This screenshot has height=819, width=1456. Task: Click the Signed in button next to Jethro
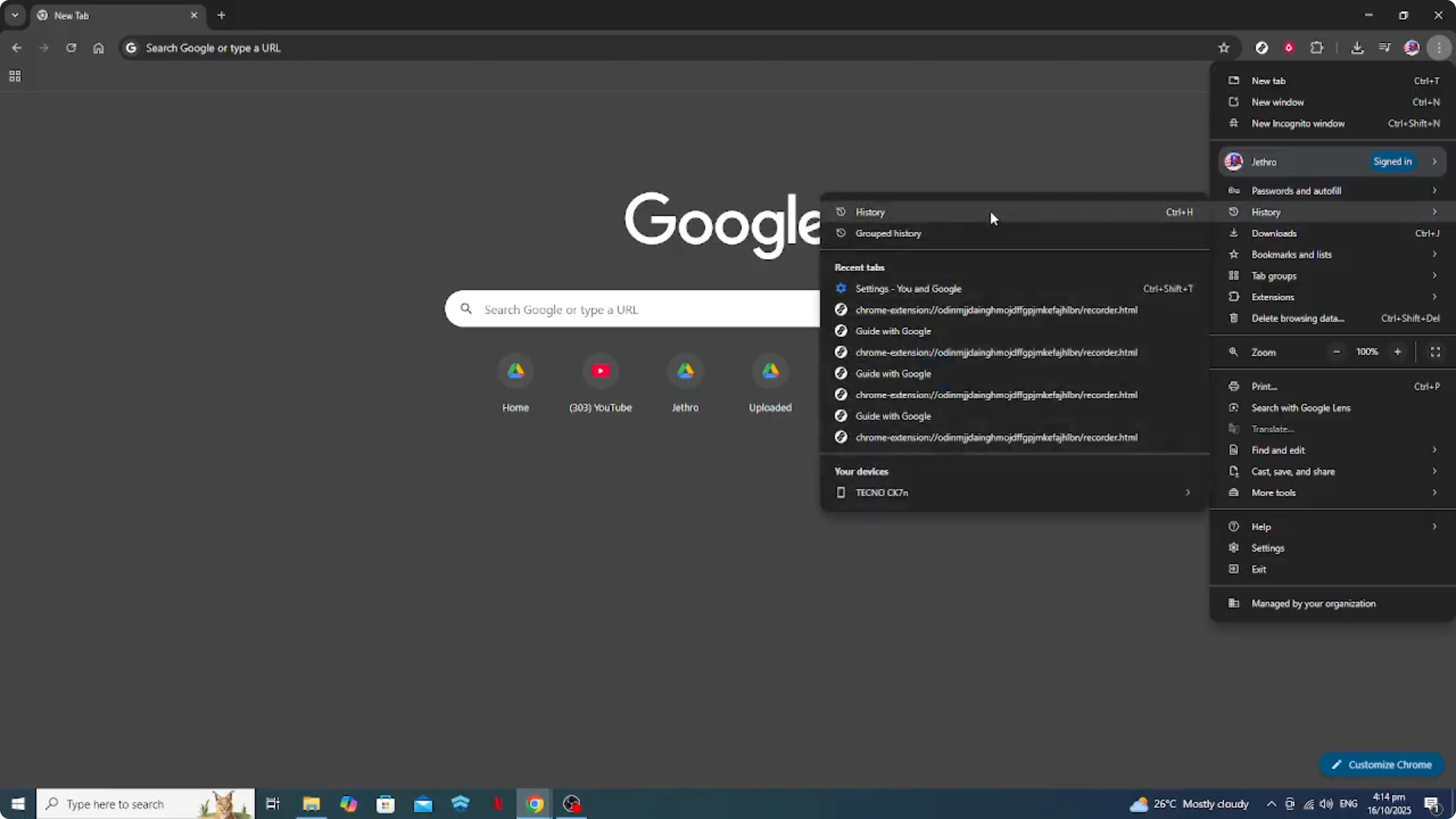pyautogui.click(x=1393, y=162)
